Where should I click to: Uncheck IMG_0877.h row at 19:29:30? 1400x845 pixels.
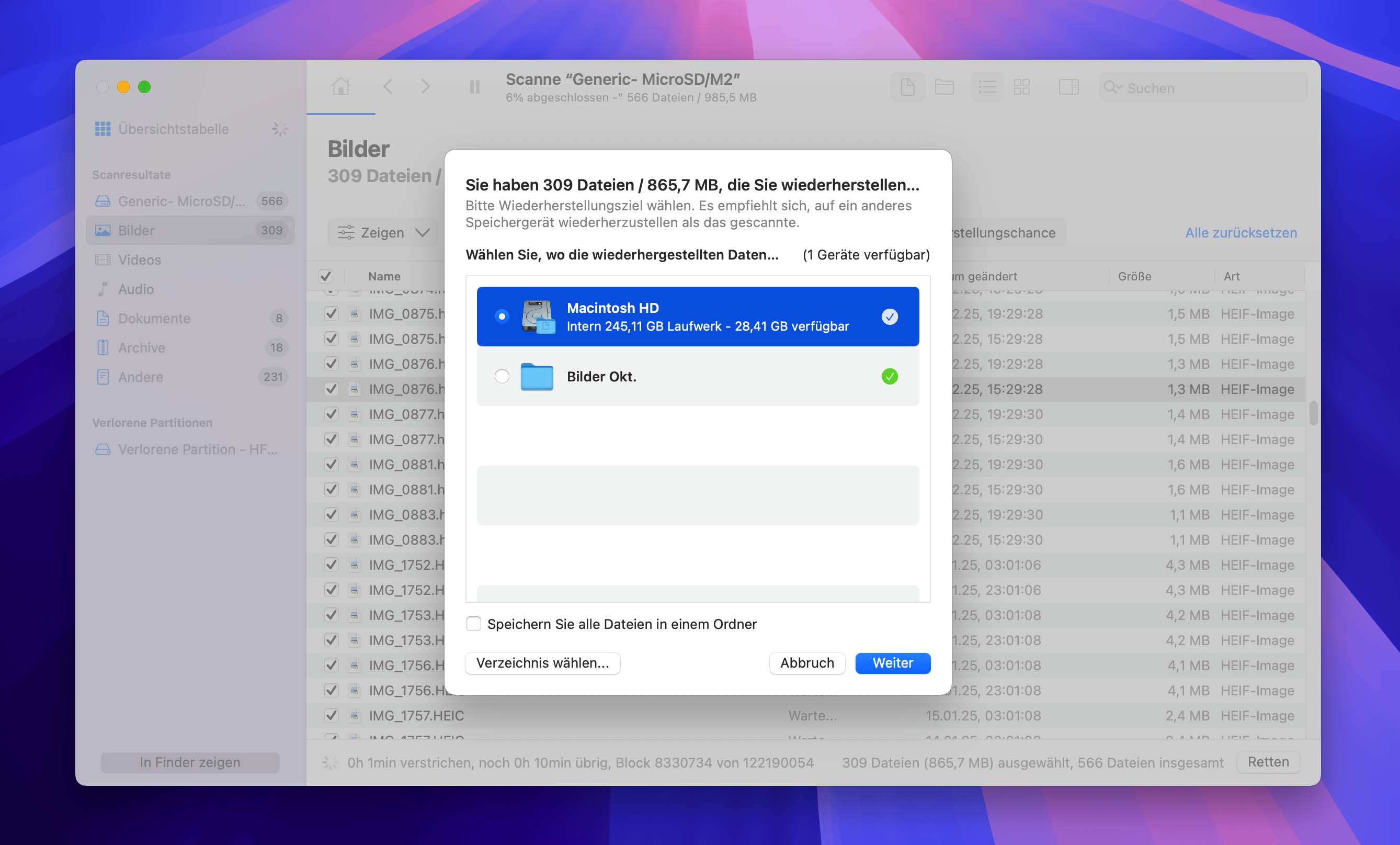click(331, 414)
